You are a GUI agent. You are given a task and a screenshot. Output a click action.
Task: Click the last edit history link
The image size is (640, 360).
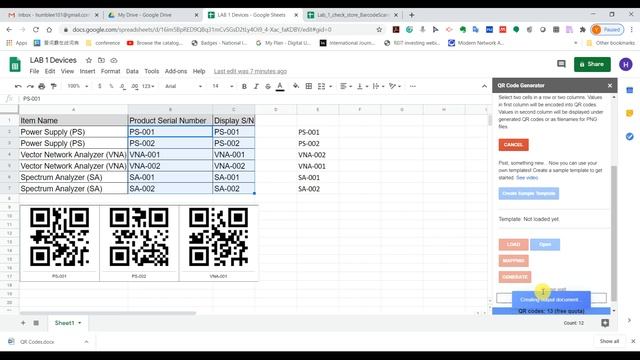(250, 71)
